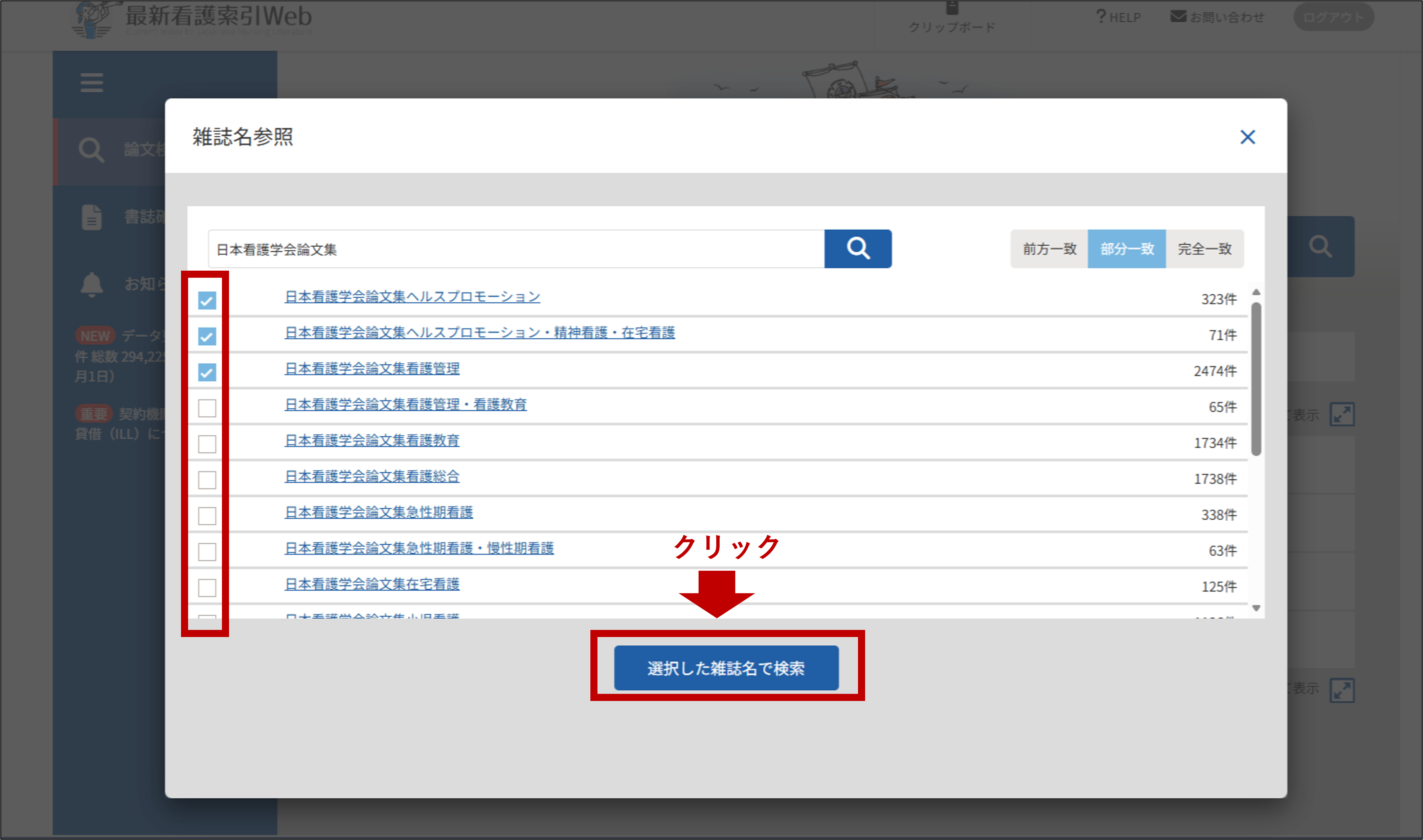Screen dimensions: 1423x840
Task: Open the hamburger menu in sidebar
Action: [x=92, y=83]
